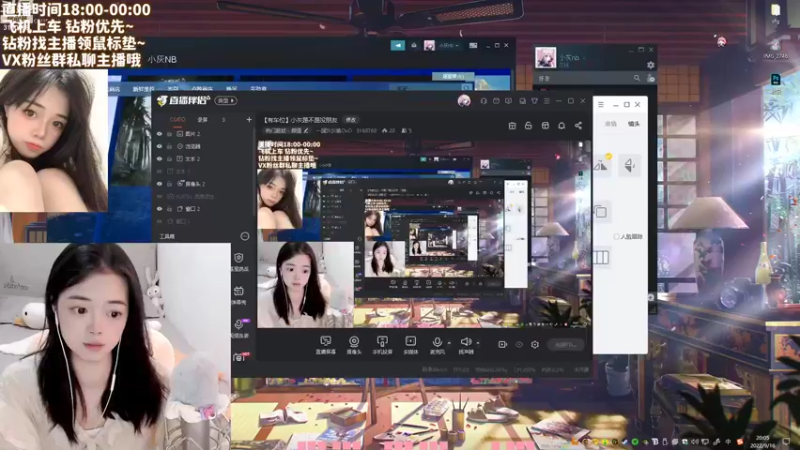Image resolution: width=800 pixels, height=450 pixels.
Task: Open notifications bell above the preview
Action: coord(561,126)
